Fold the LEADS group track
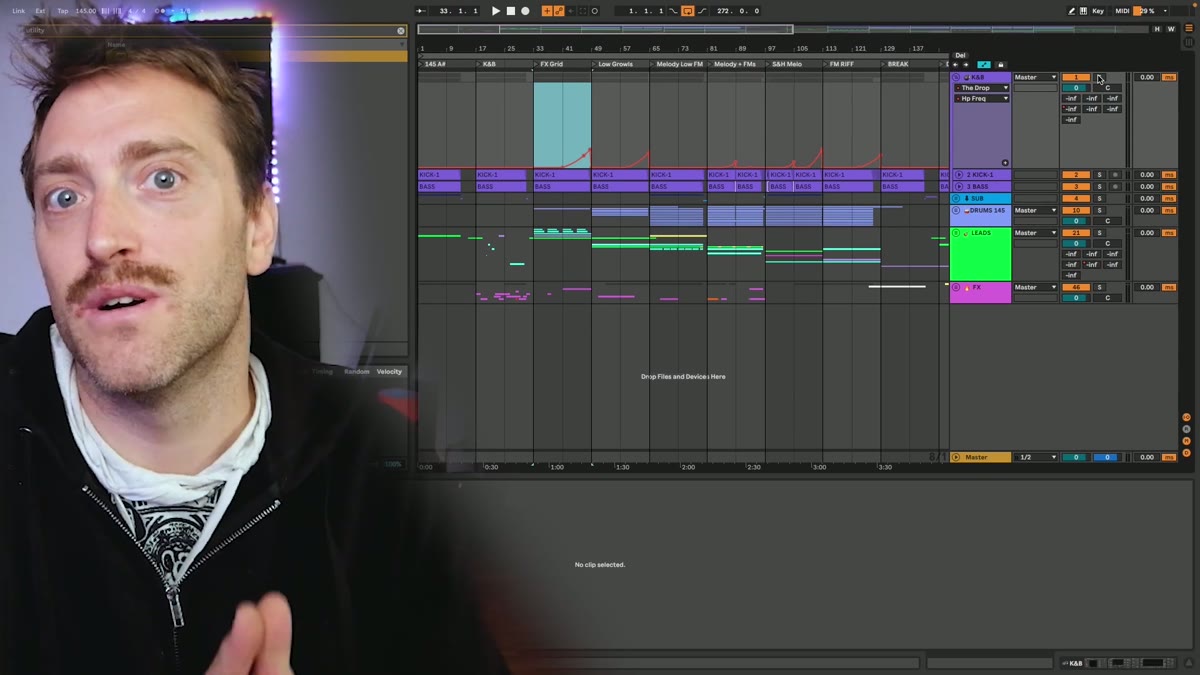This screenshot has height=675, width=1200. [x=956, y=233]
